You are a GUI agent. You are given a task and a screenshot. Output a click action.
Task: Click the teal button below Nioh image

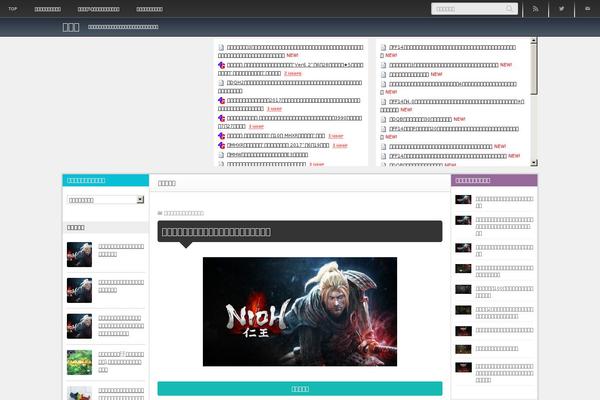(x=300, y=389)
